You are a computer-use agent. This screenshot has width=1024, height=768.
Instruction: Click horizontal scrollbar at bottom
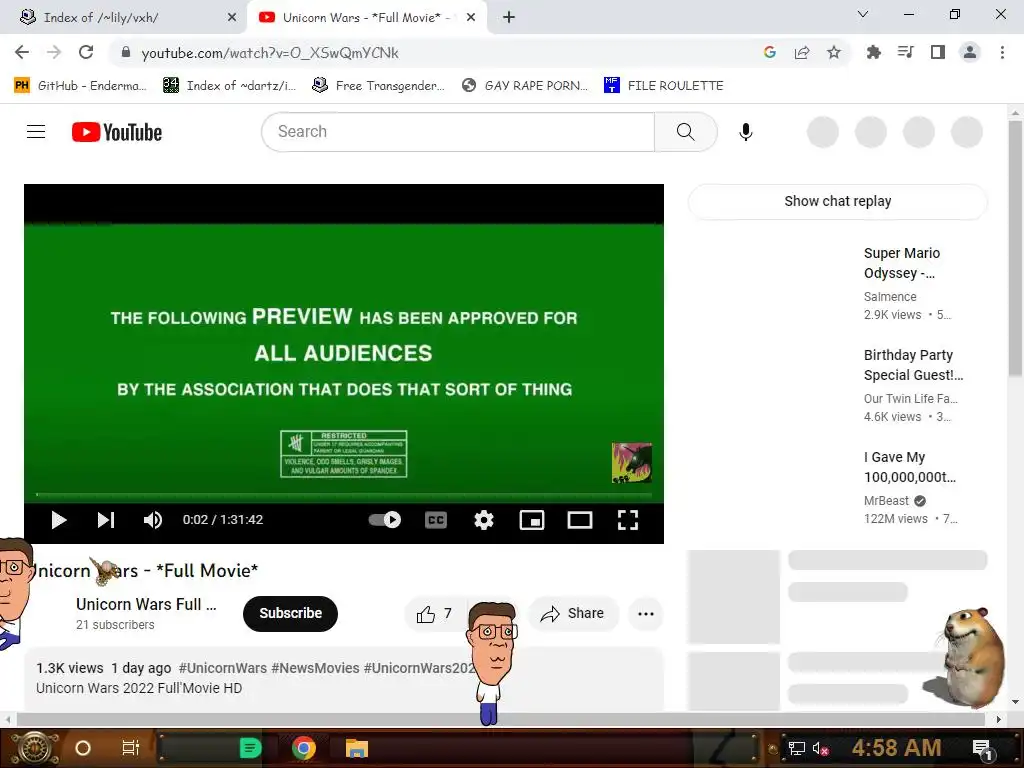tap(500, 719)
